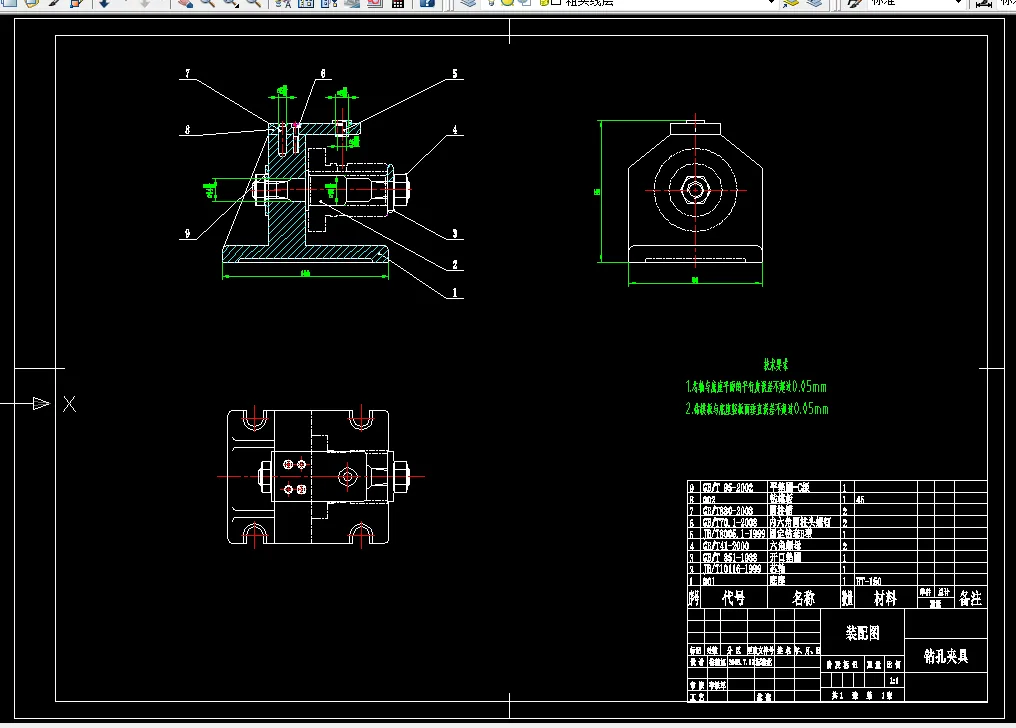Screen dimensions: 1016x728
Task: Select technical requirement line 1 text
Action: [x=756, y=387]
